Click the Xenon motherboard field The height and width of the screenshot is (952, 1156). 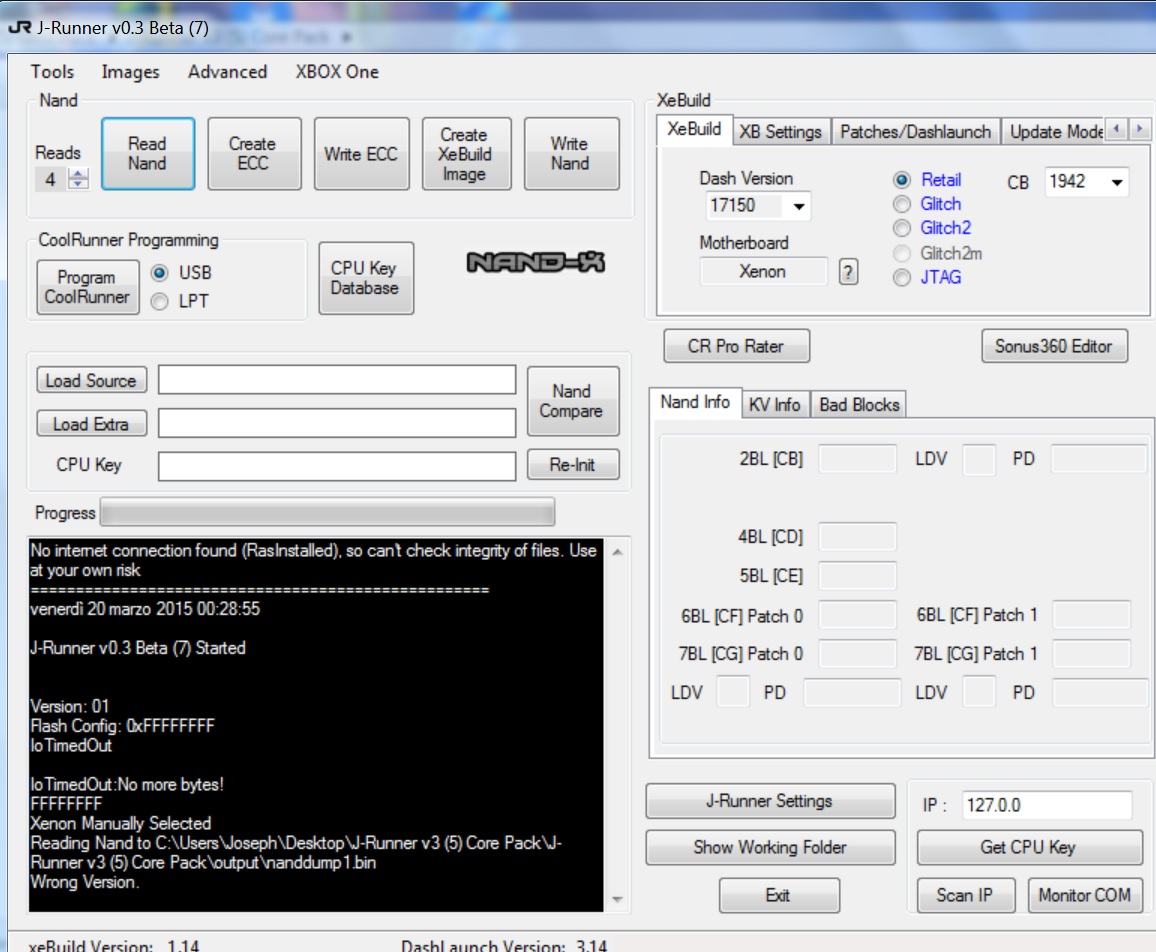coord(763,272)
